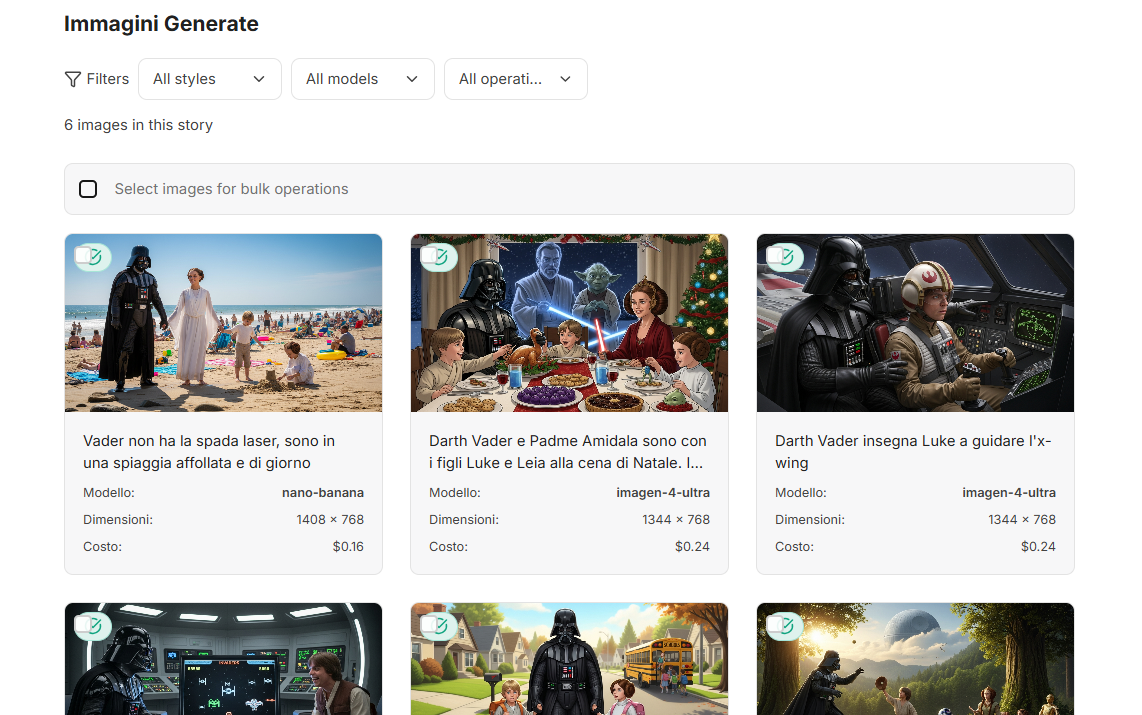Open the Vader with school bus thumbnail

[569, 665]
